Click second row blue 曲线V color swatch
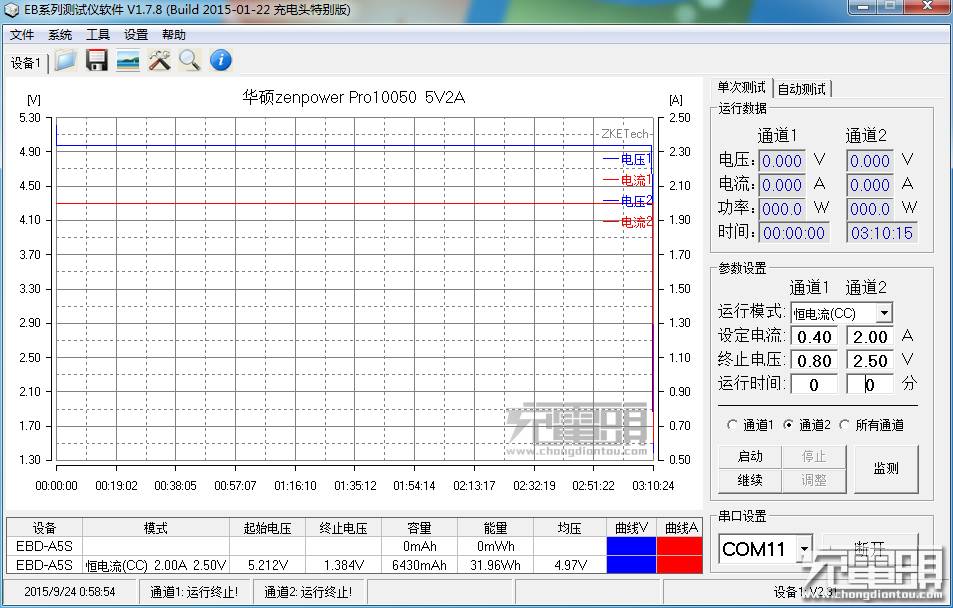Screen dimensions: 953x608 click(x=631, y=565)
